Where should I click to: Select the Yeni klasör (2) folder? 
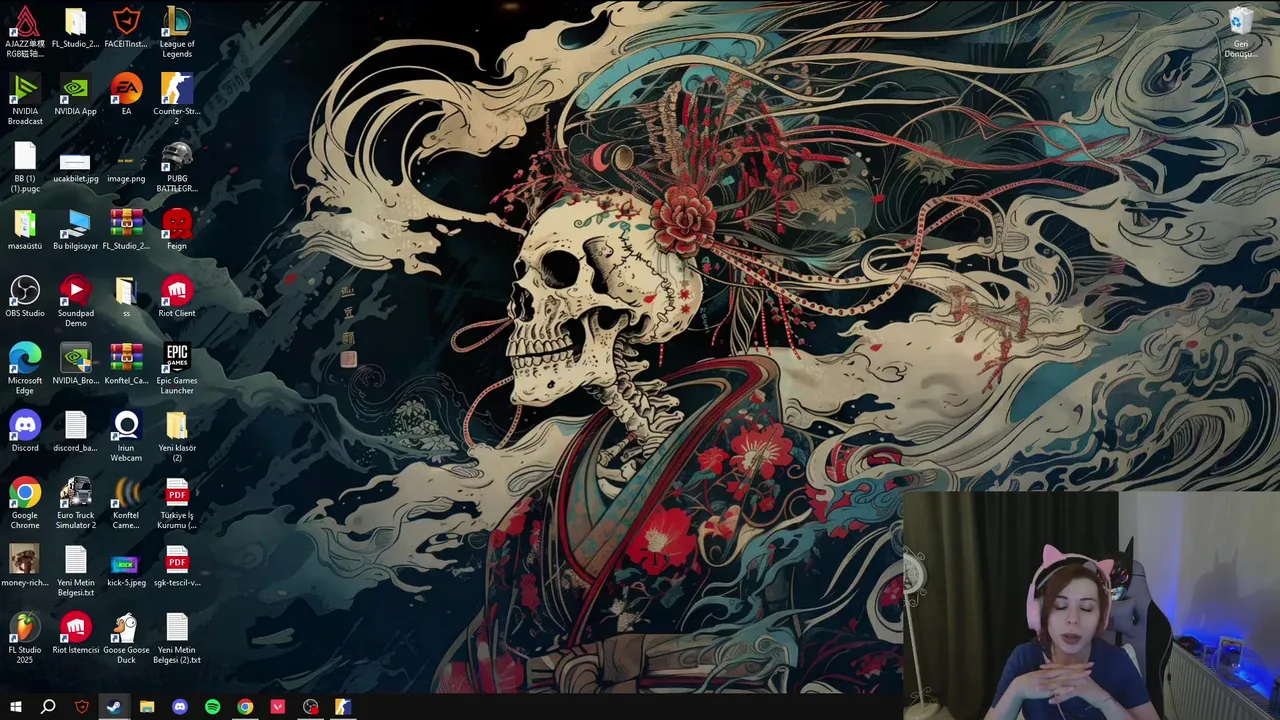(x=177, y=435)
